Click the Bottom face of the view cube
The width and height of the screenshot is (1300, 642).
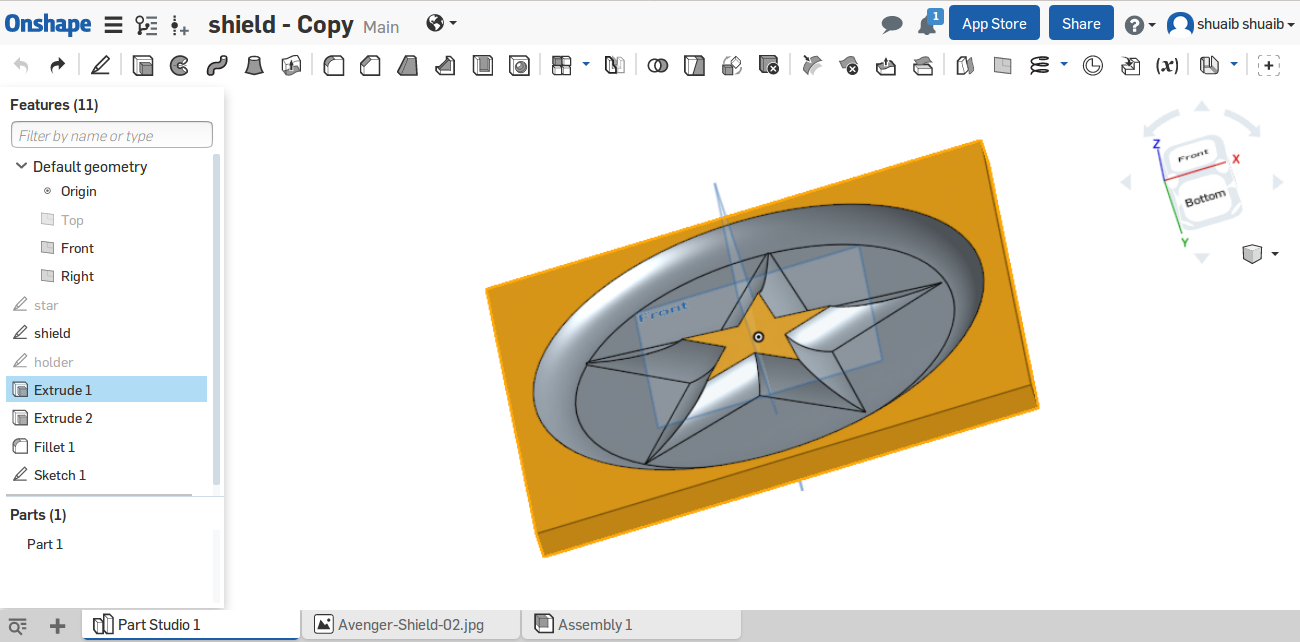[1204, 200]
